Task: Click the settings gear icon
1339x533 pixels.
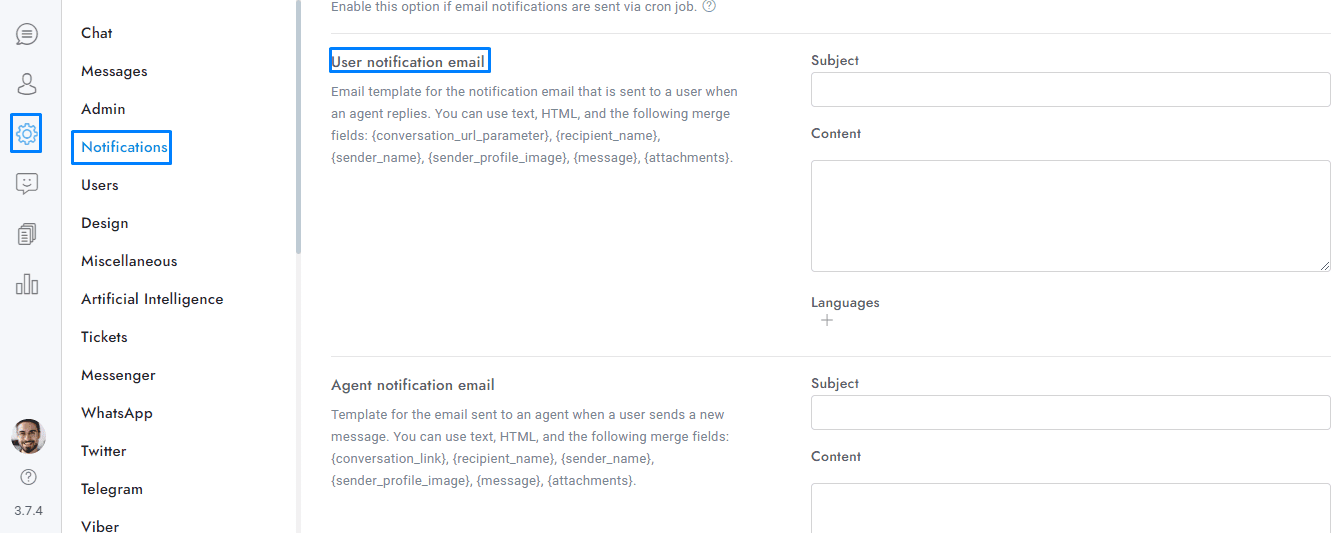Action: pyautogui.click(x=27, y=133)
